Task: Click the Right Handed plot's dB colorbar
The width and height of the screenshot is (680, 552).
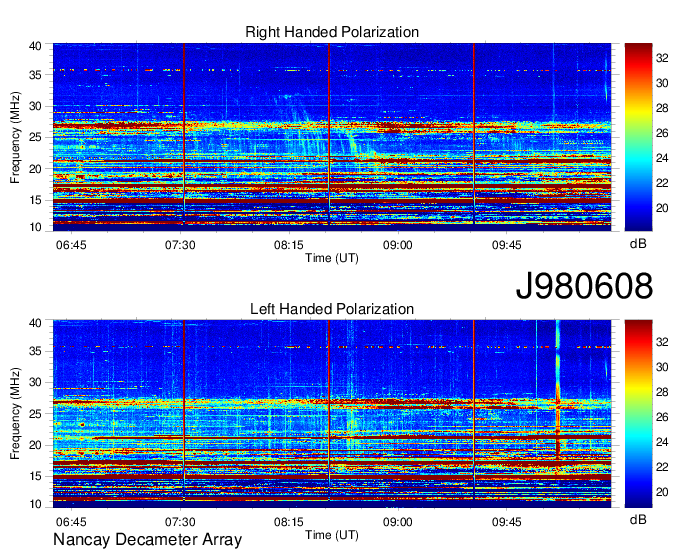Action: coord(638,137)
